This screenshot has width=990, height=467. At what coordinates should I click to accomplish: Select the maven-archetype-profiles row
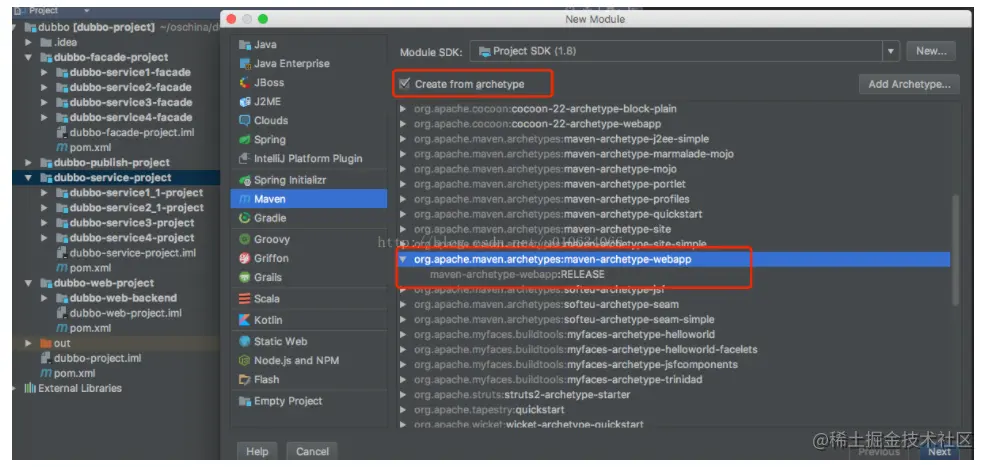pos(673,199)
